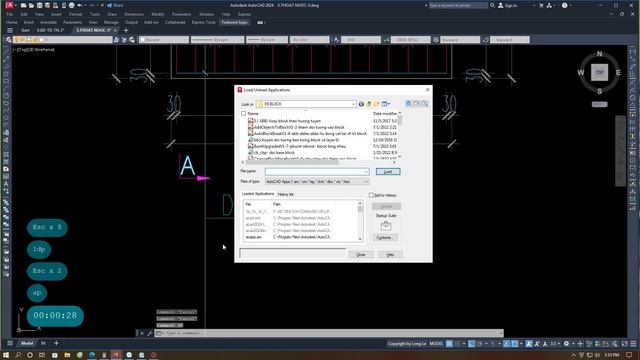Open the status bar customization menu icon
Viewport: 640px width, 360px height.
coord(633,344)
